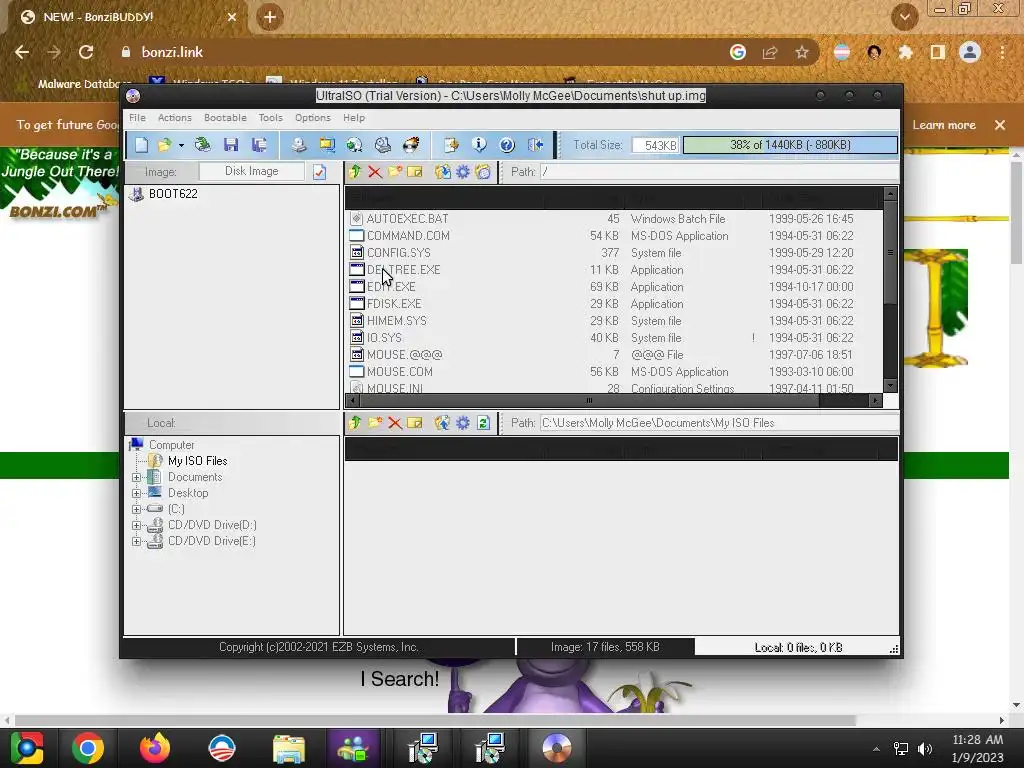
Task: Show hidden system tray icons
Action: (x=876, y=749)
